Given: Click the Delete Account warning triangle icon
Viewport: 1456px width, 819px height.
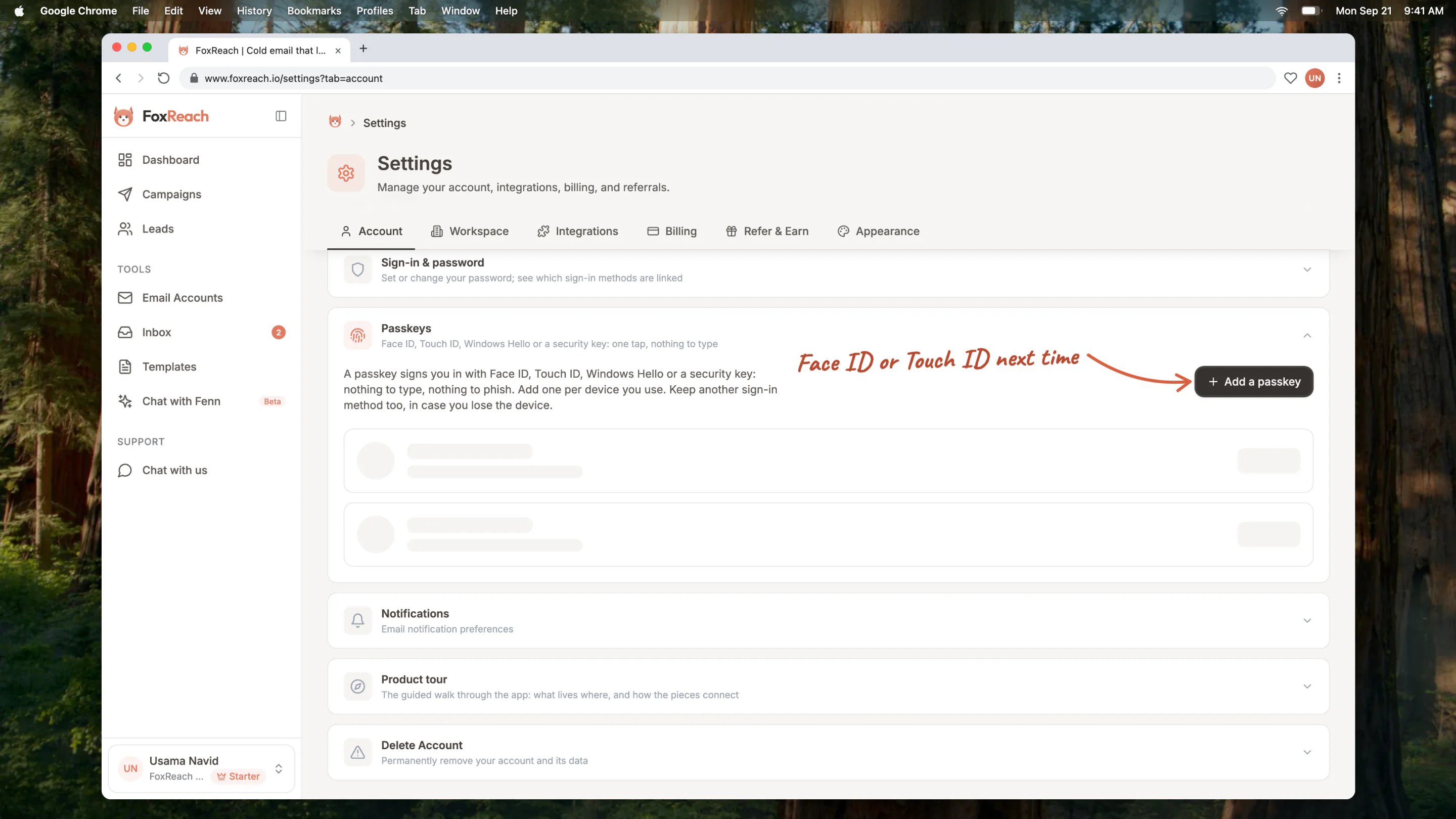Looking at the screenshot, I should [x=358, y=752].
